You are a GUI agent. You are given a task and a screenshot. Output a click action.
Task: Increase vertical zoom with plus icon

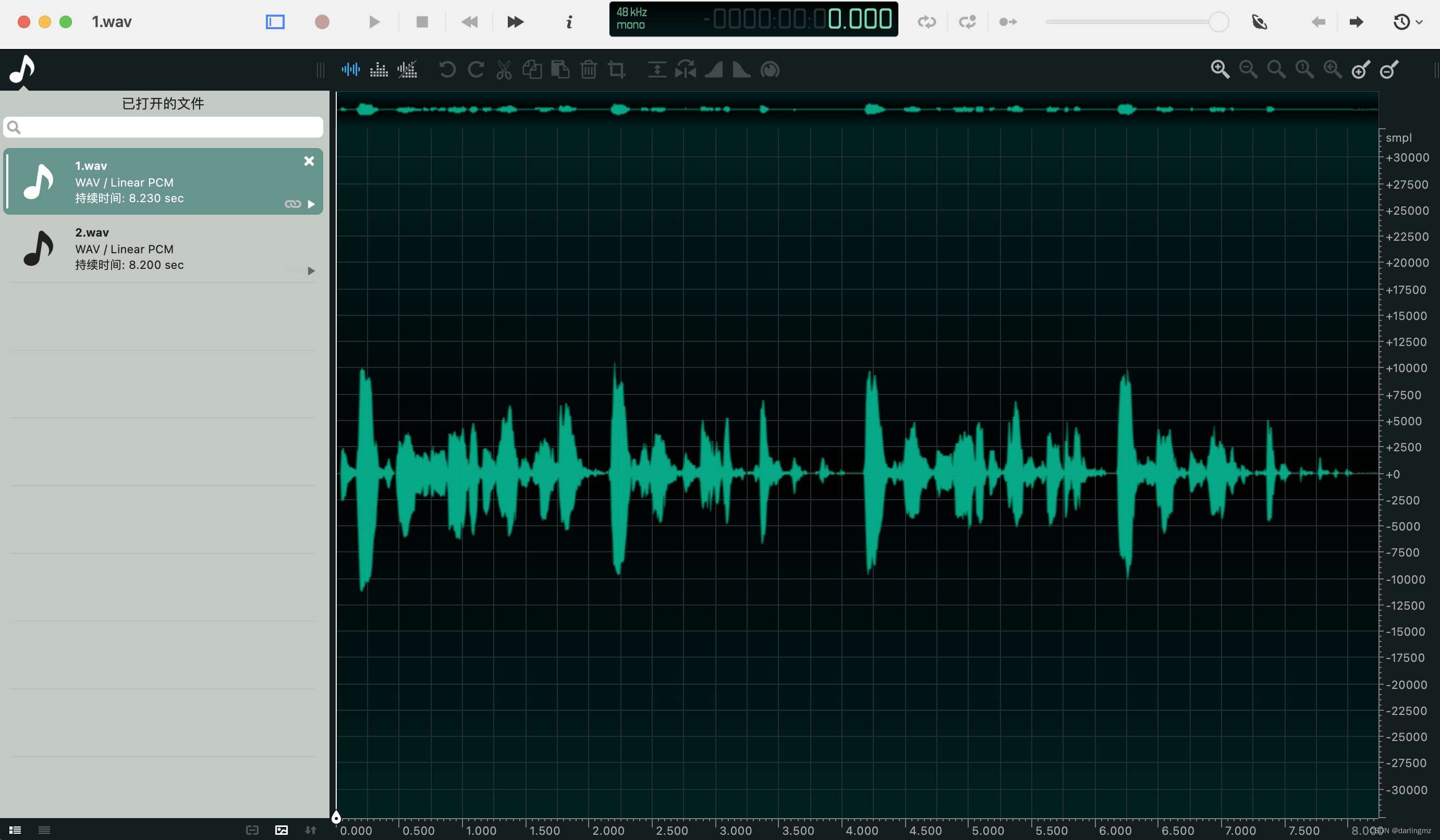tap(1361, 70)
